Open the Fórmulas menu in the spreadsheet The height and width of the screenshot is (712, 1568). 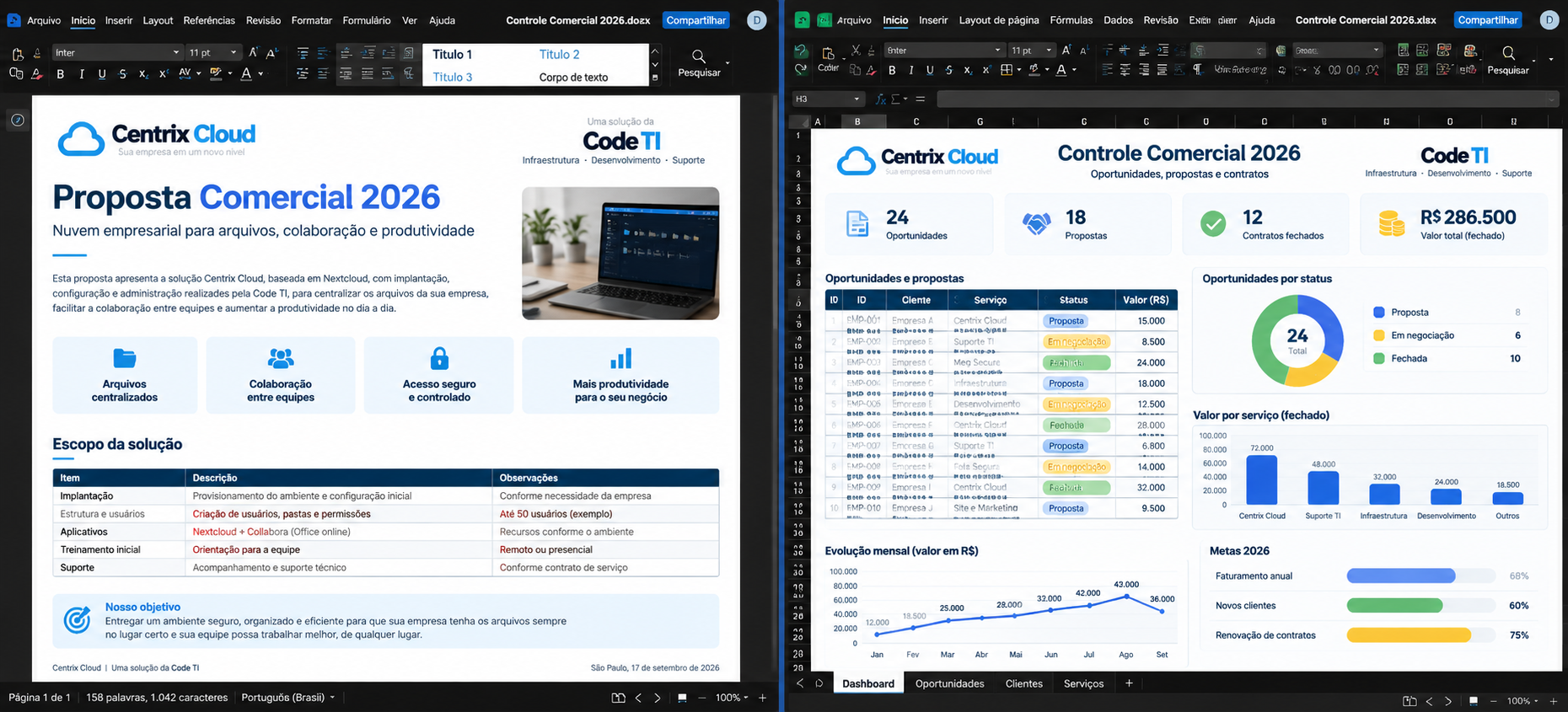click(x=1071, y=20)
